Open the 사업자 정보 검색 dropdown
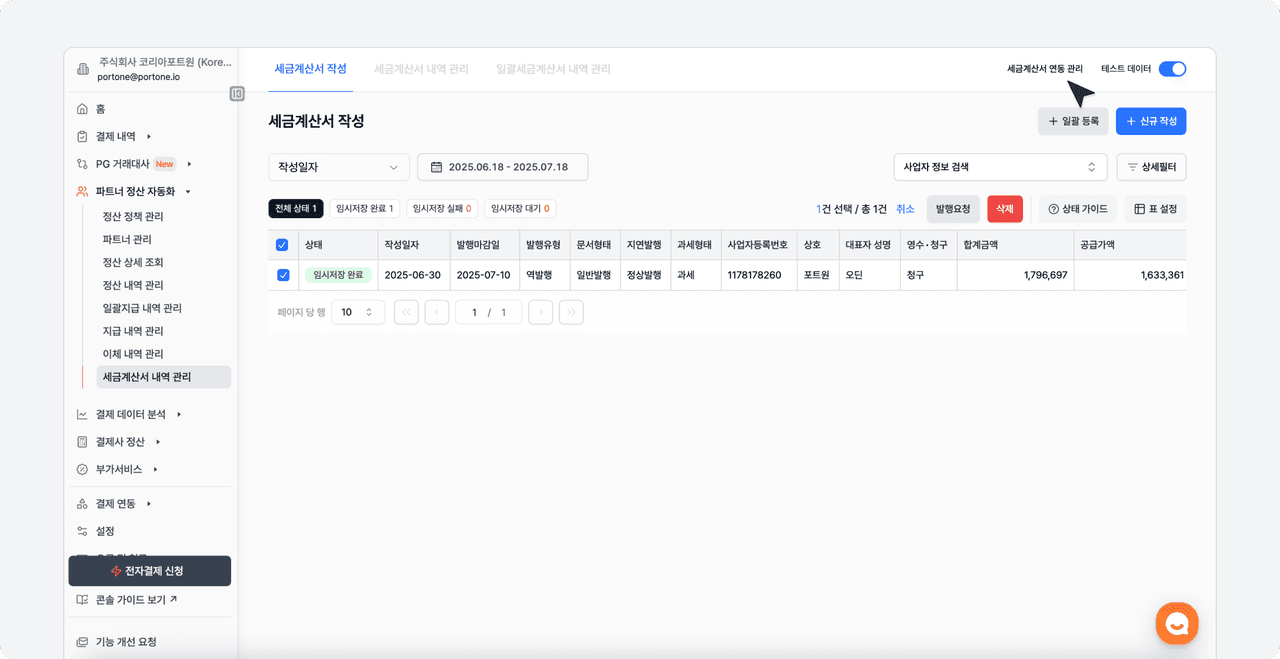Screen dimensions: 1280x659 tap(1000, 167)
